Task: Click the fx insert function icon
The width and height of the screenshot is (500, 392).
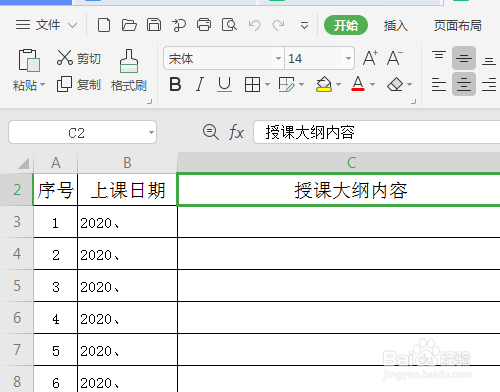Action: point(236,132)
